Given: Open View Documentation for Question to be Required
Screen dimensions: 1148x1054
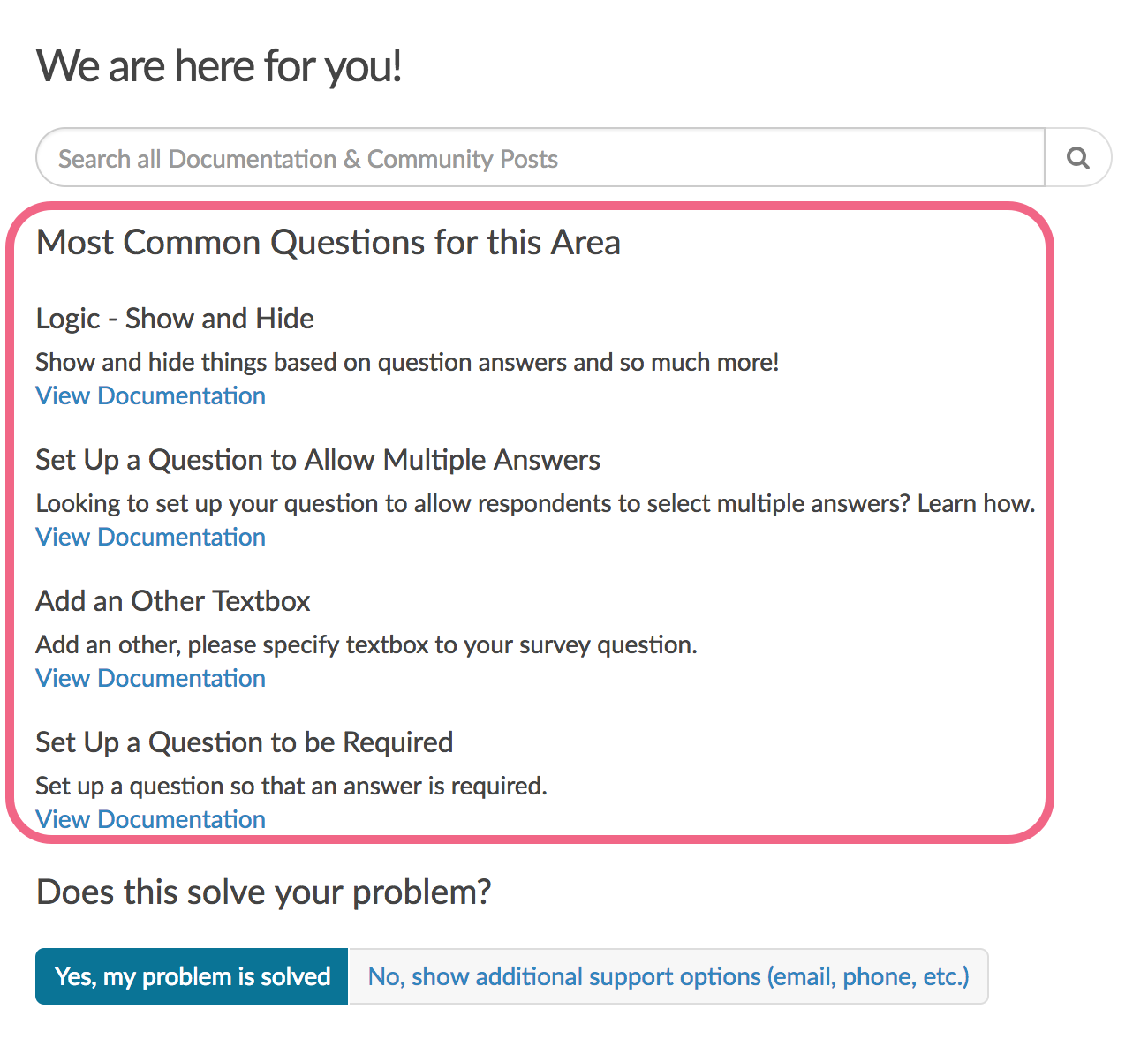Looking at the screenshot, I should (x=151, y=819).
